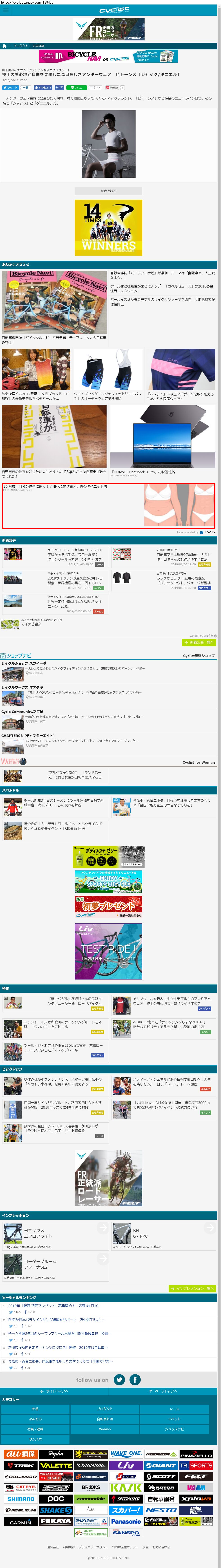Open the au損保 sponsor logo
221x1568 pixels.
coord(21,1454)
